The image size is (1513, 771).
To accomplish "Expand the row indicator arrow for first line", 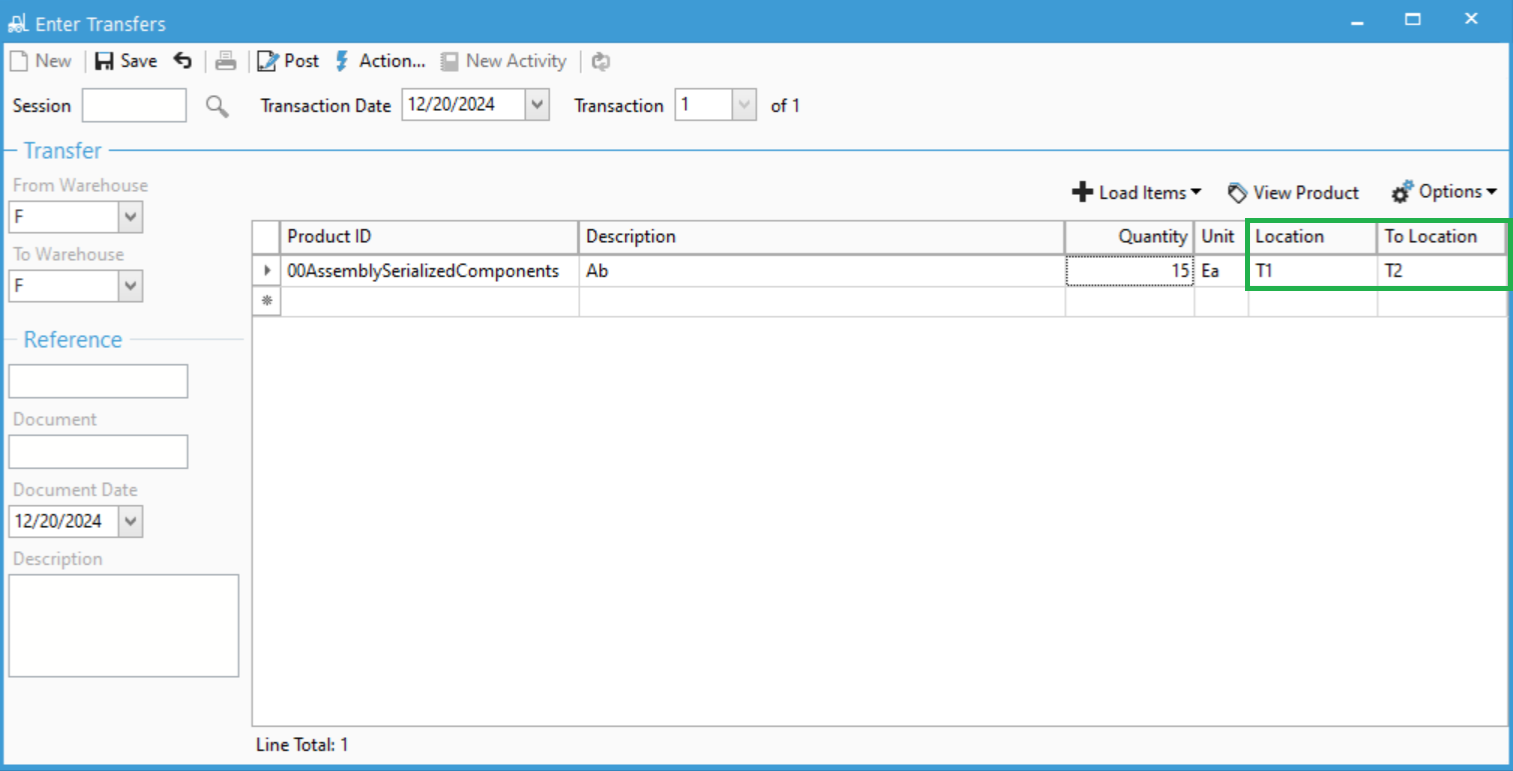I will pos(266,271).
